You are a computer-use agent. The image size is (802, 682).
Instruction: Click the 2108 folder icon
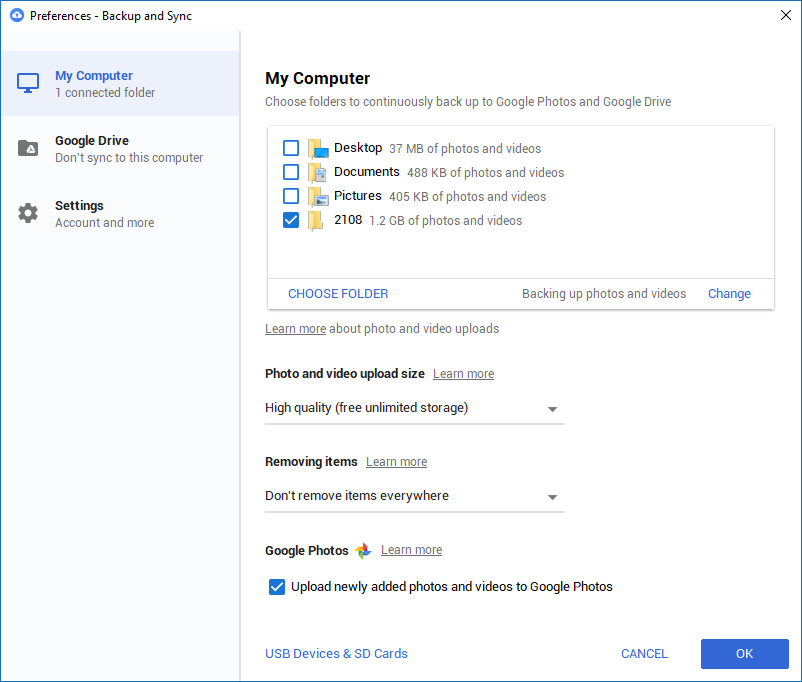click(316, 221)
